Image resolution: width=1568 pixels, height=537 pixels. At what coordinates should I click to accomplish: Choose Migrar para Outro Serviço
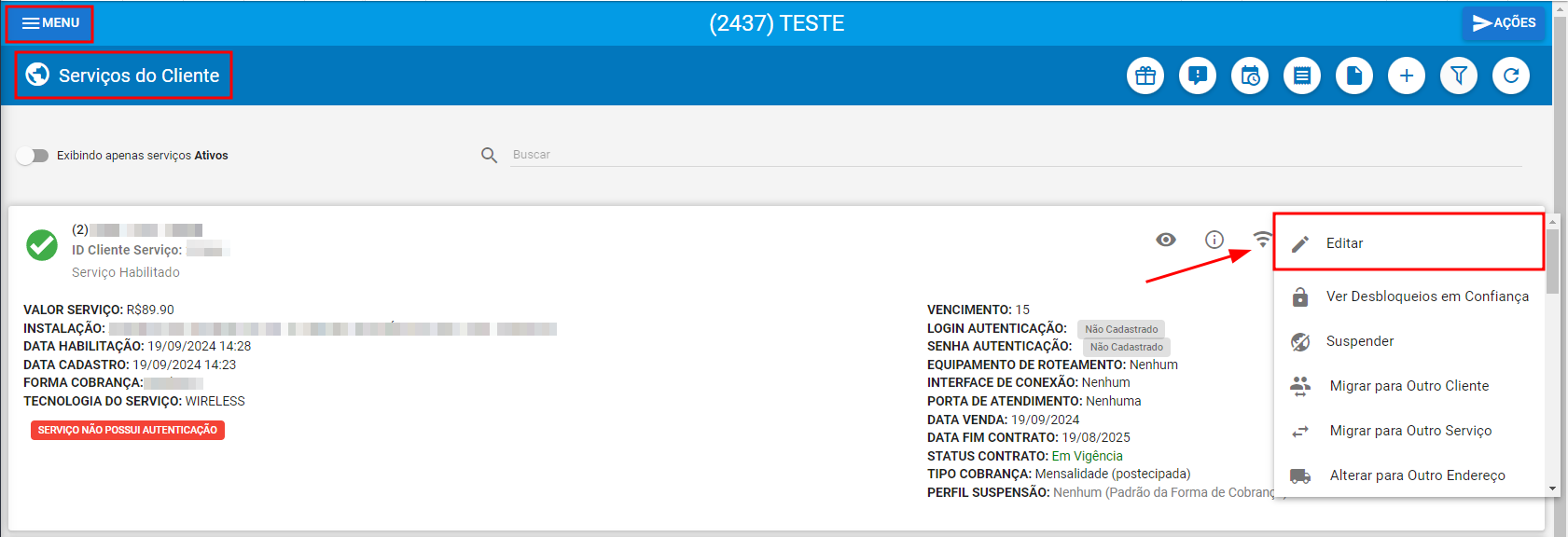1408,431
